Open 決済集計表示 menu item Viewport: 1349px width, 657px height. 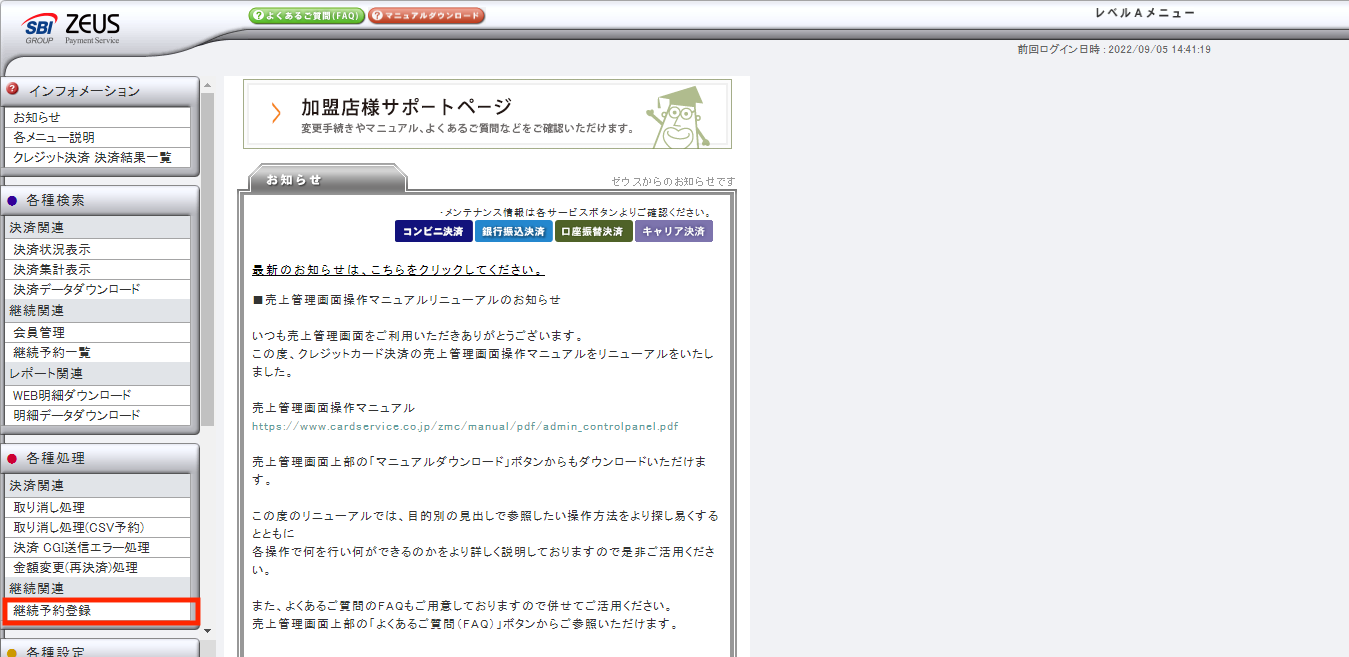(97, 269)
